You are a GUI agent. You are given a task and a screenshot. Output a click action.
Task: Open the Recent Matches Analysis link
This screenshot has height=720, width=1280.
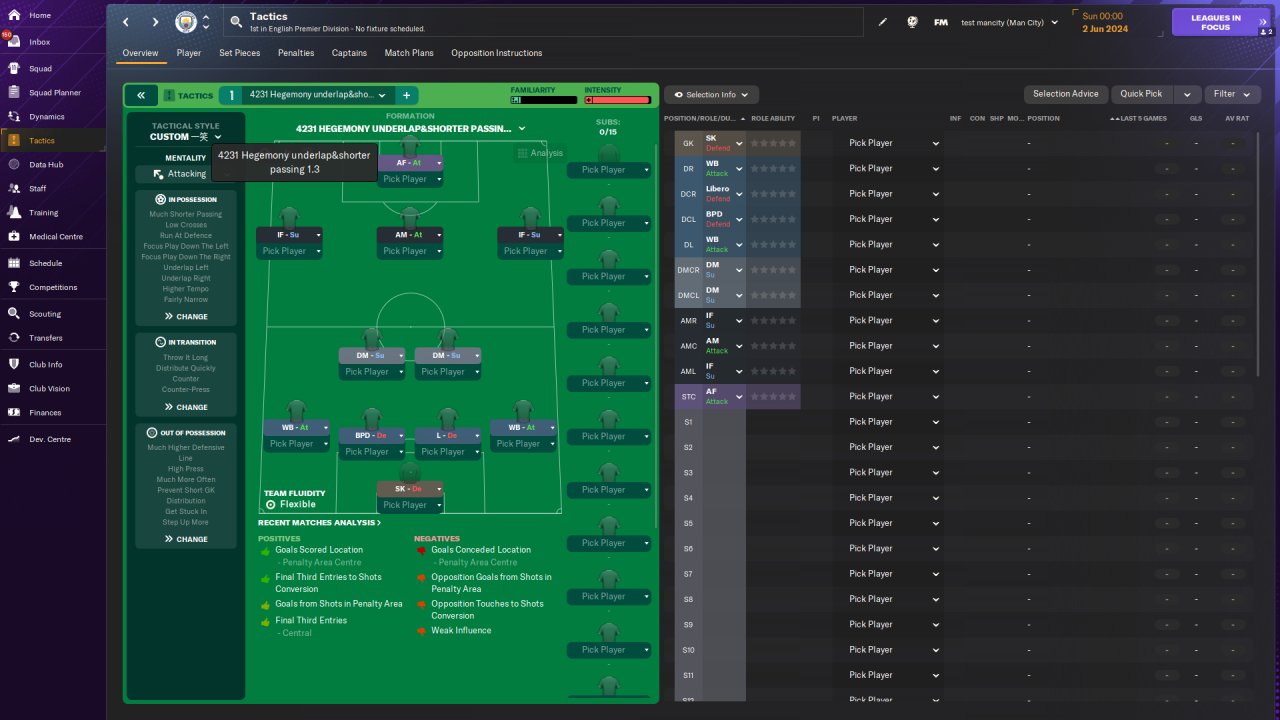pyautogui.click(x=320, y=522)
